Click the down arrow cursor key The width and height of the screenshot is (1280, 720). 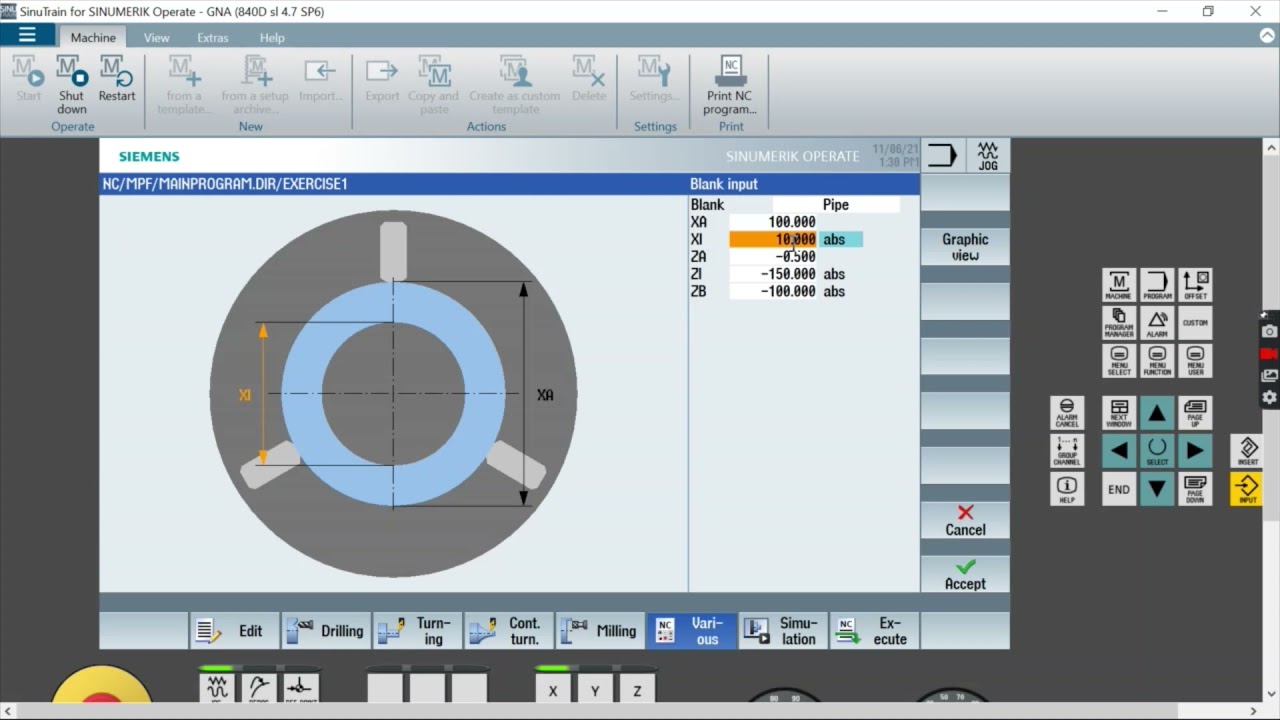[x=1157, y=489]
